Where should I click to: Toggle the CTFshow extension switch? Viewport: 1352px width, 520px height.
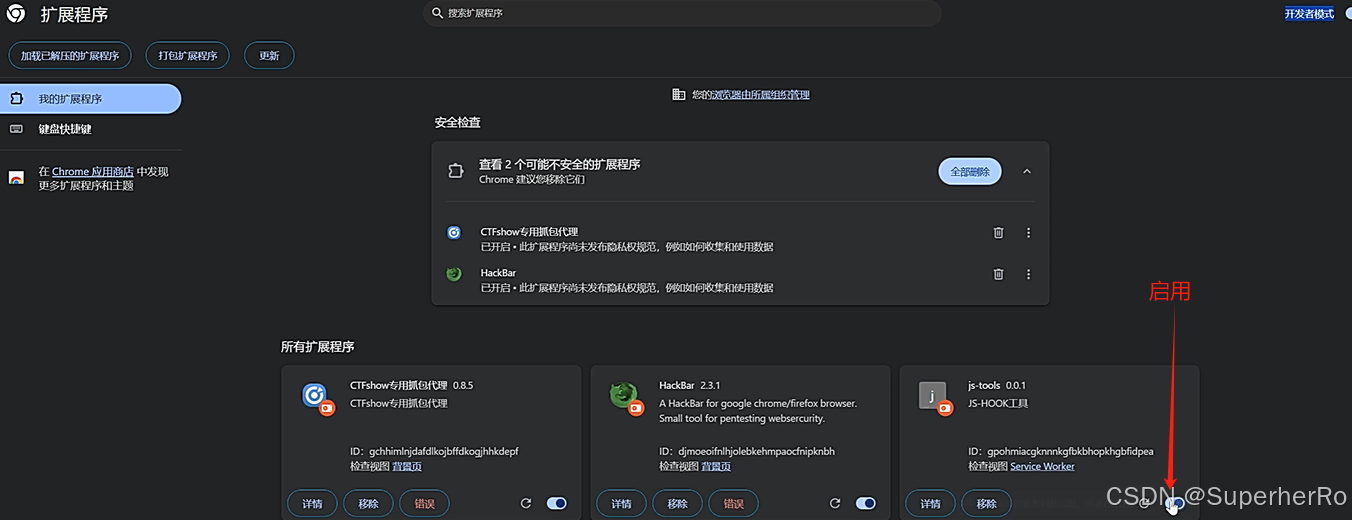(x=557, y=504)
